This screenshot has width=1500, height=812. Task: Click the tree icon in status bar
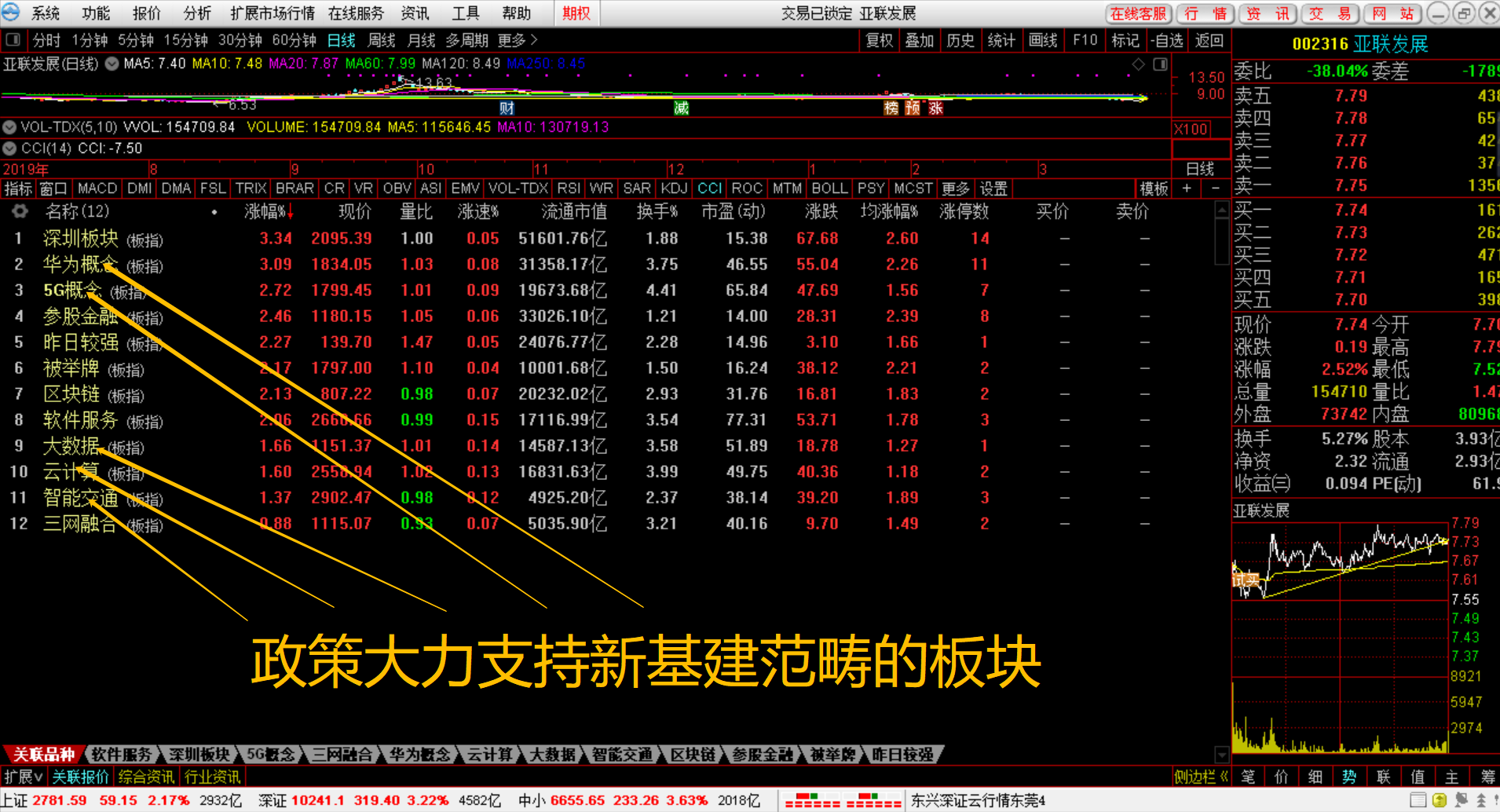(1481, 800)
